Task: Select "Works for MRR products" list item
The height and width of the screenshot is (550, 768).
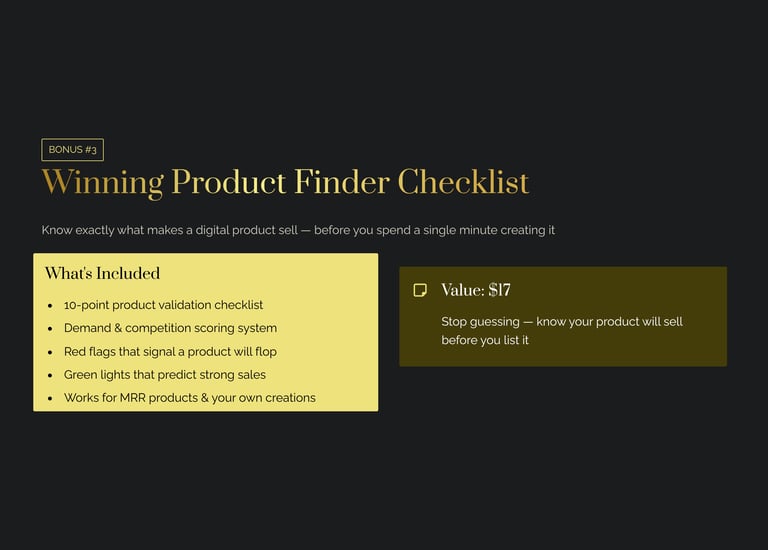Action: click(x=189, y=398)
